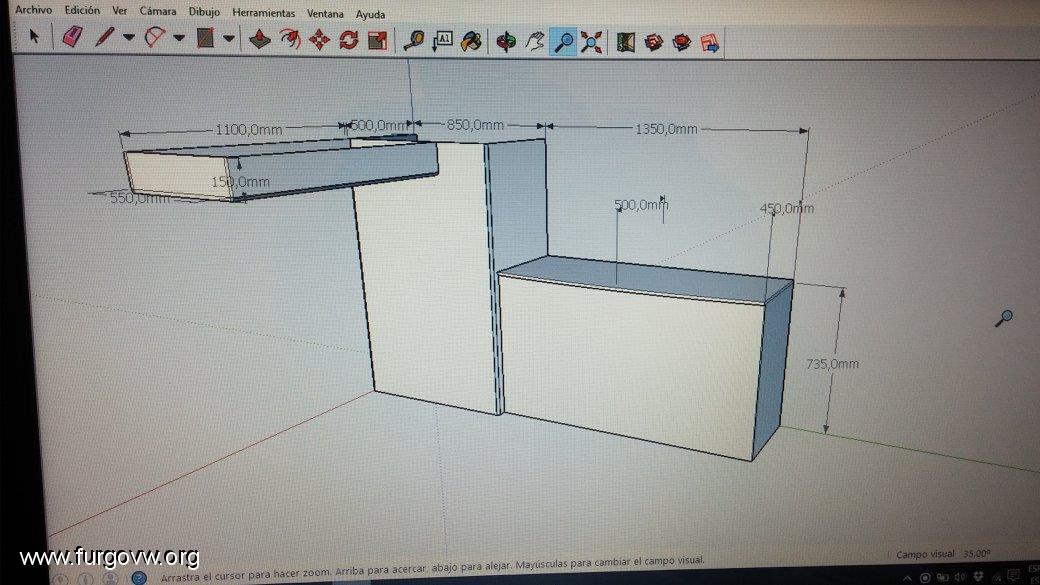Viewport: 1040px width, 585px height.
Task: Open the Ventana menu
Action: coord(325,13)
